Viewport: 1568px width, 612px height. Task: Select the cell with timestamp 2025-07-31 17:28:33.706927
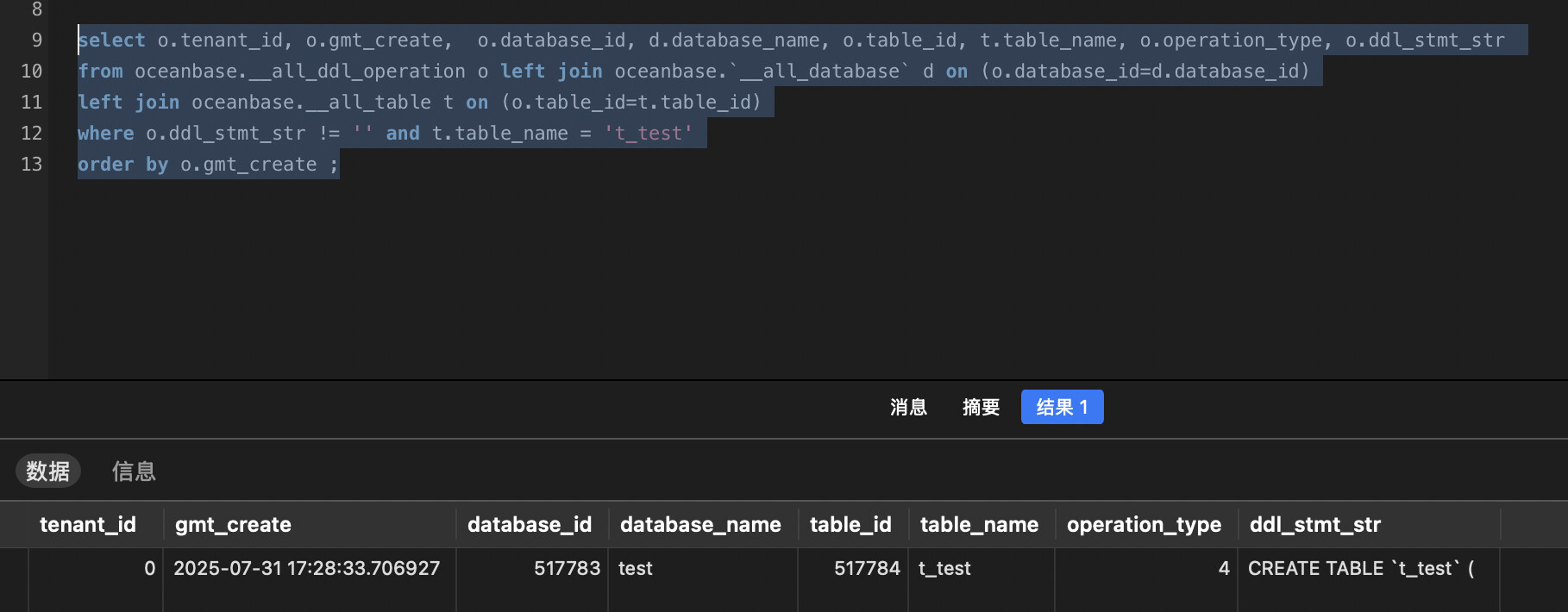pos(307,569)
